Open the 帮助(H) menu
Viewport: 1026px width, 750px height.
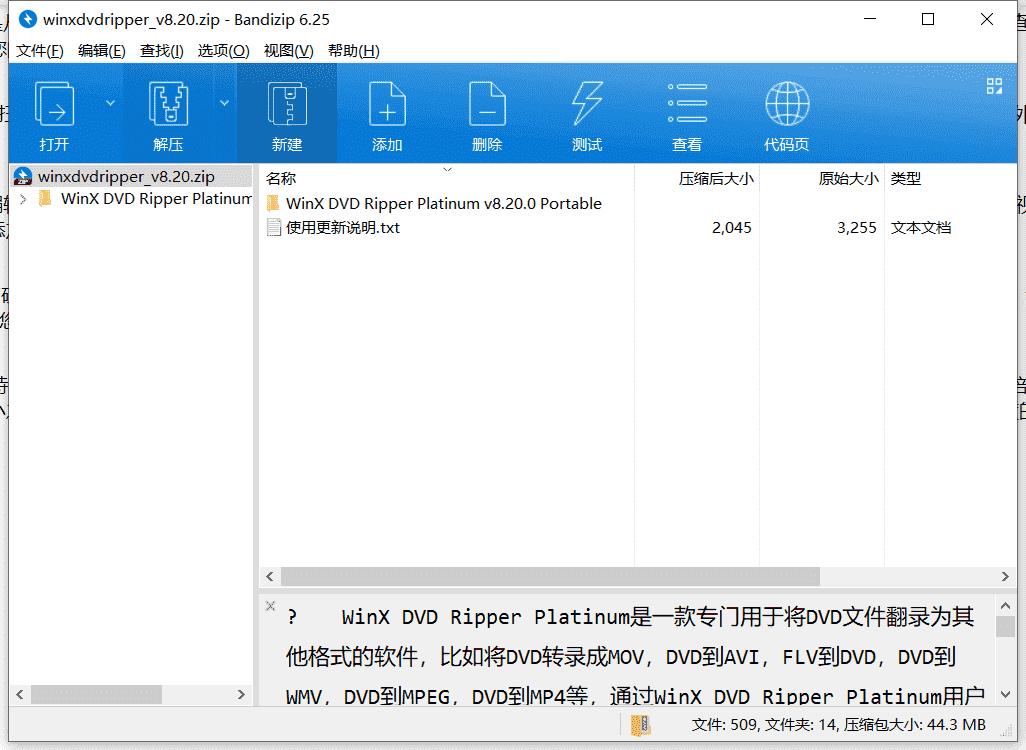click(353, 51)
